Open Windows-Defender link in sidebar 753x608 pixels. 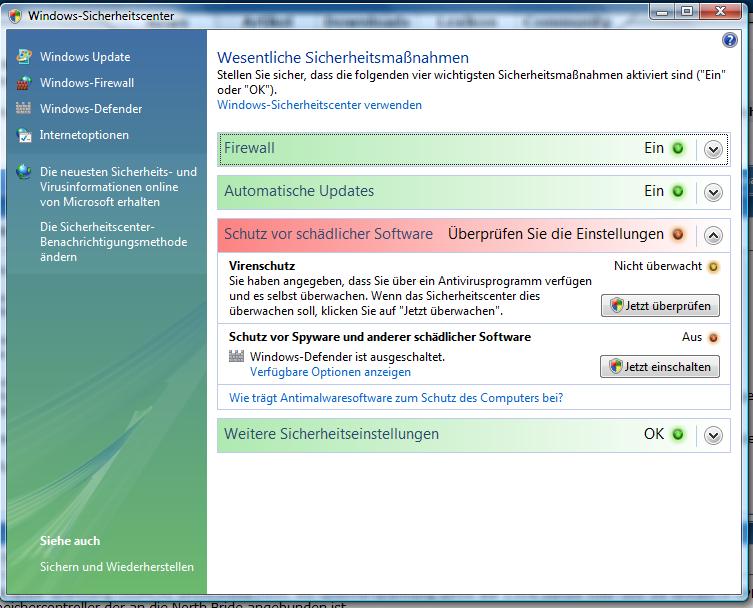tap(91, 109)
